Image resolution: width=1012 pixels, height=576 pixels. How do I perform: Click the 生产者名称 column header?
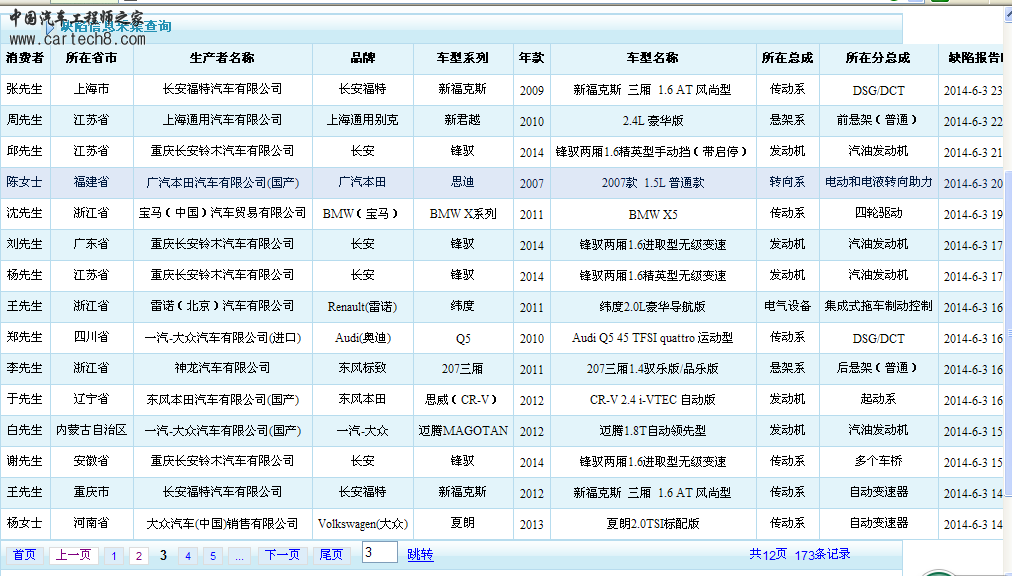coord(223,59)
